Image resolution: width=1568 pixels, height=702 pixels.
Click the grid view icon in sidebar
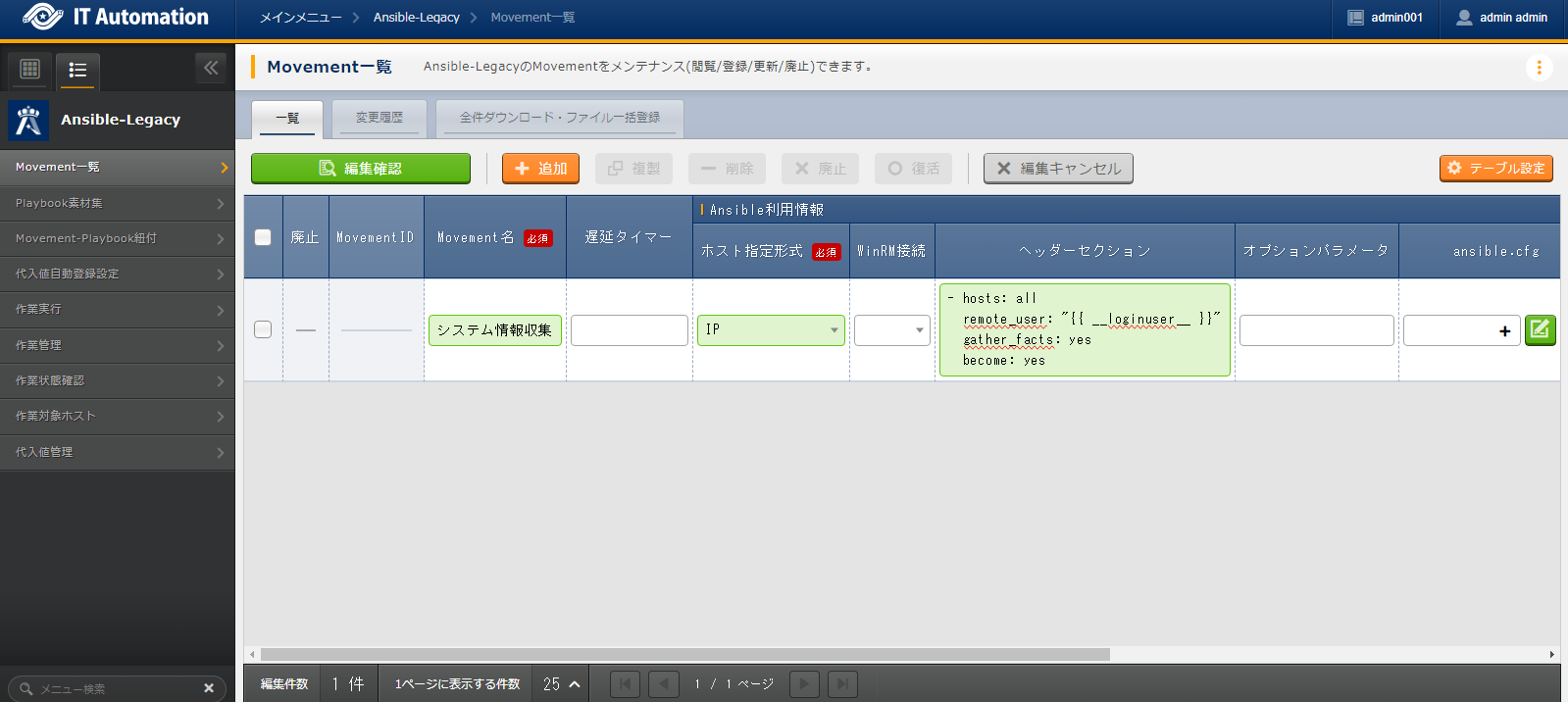[x=30, y=70]
